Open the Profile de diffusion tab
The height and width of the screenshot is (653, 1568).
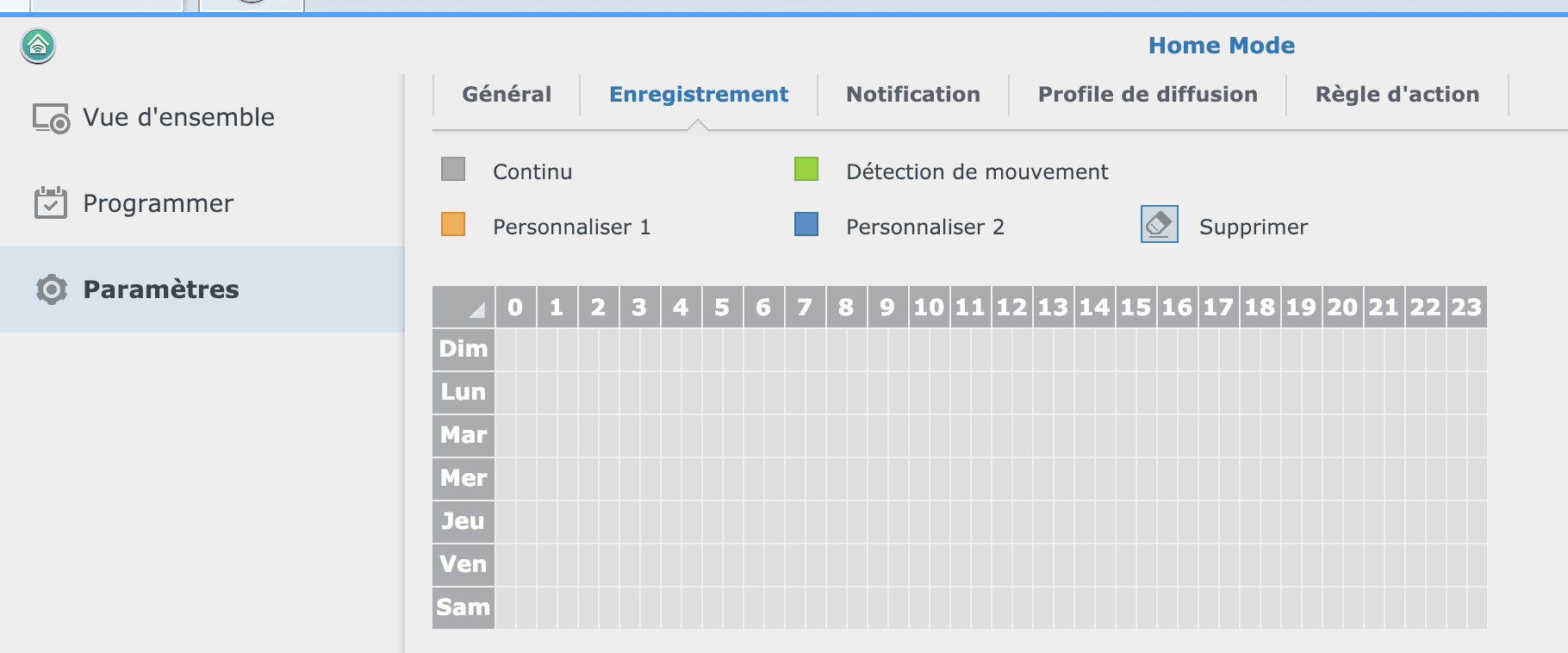point(1148,94)
